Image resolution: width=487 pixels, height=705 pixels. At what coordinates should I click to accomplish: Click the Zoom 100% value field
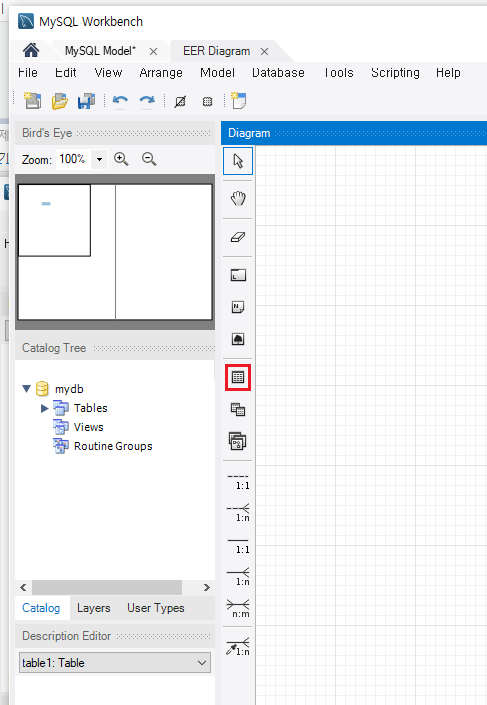click(73, 159)
